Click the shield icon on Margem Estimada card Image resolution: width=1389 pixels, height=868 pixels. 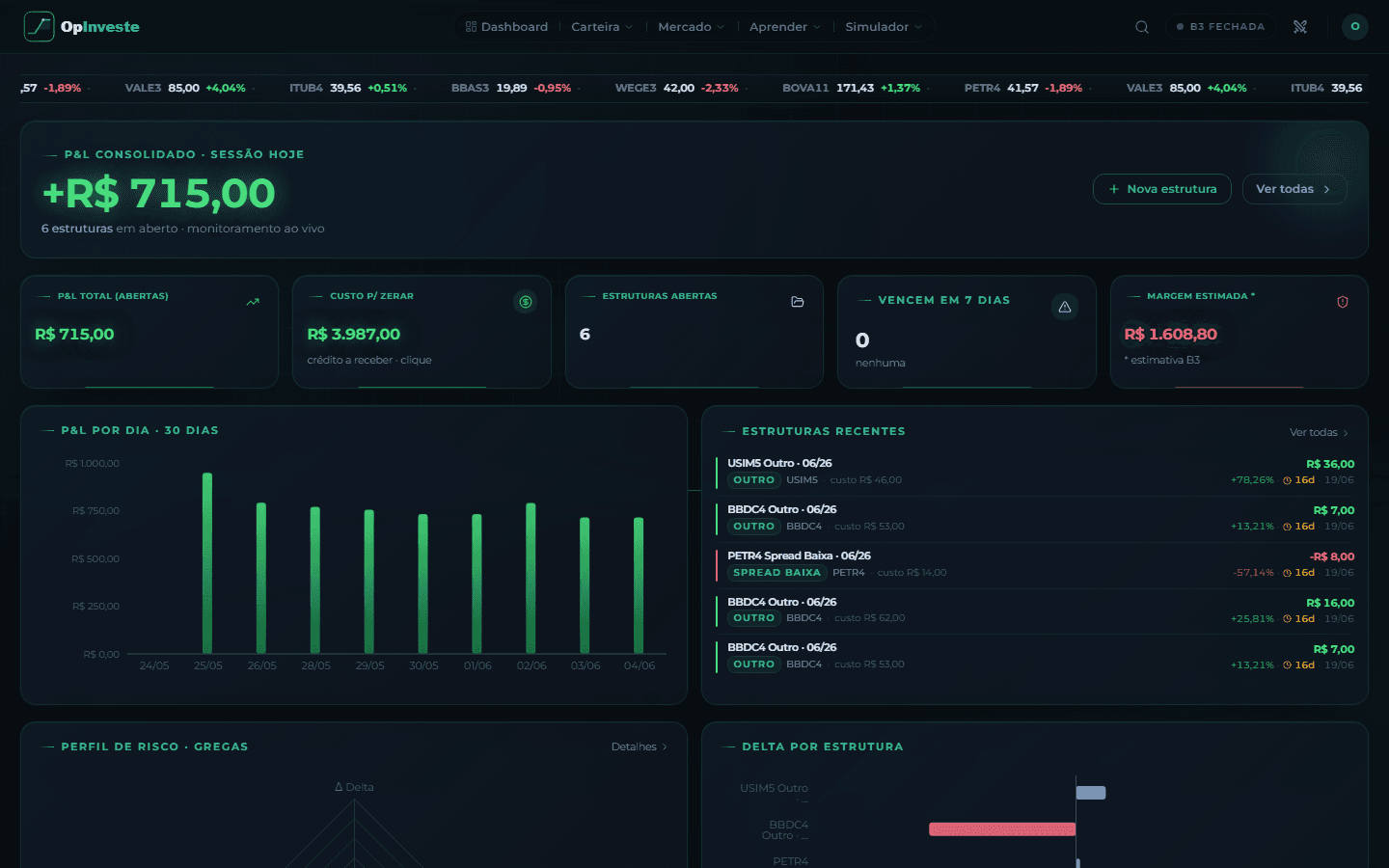(1343, 302)
